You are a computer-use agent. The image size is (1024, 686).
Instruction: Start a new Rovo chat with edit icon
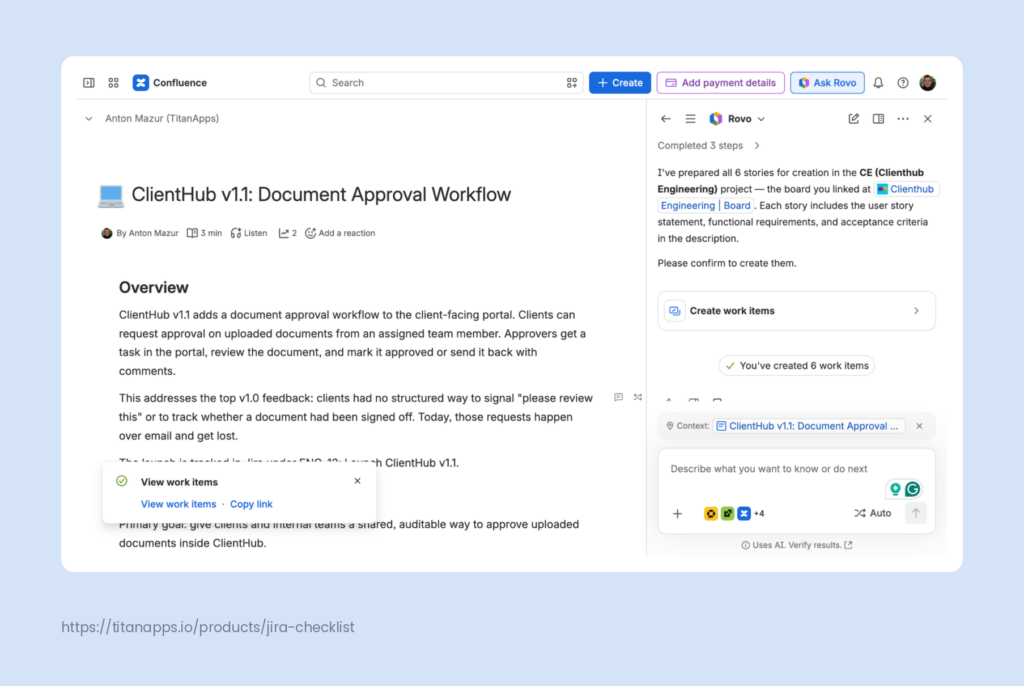point(854,119)
